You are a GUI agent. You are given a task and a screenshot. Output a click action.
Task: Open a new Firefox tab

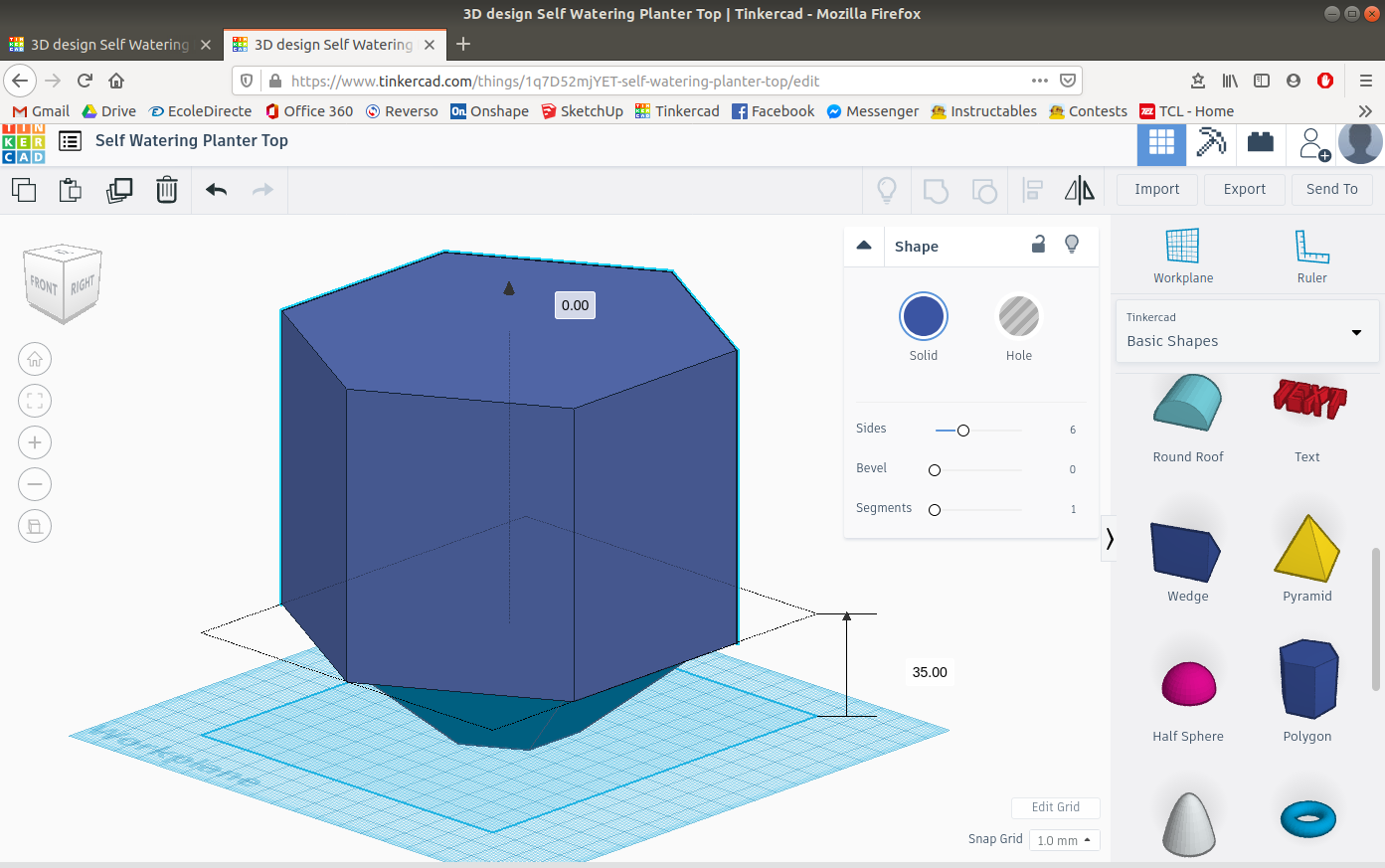pyautogui.click(x=463, y=45)
